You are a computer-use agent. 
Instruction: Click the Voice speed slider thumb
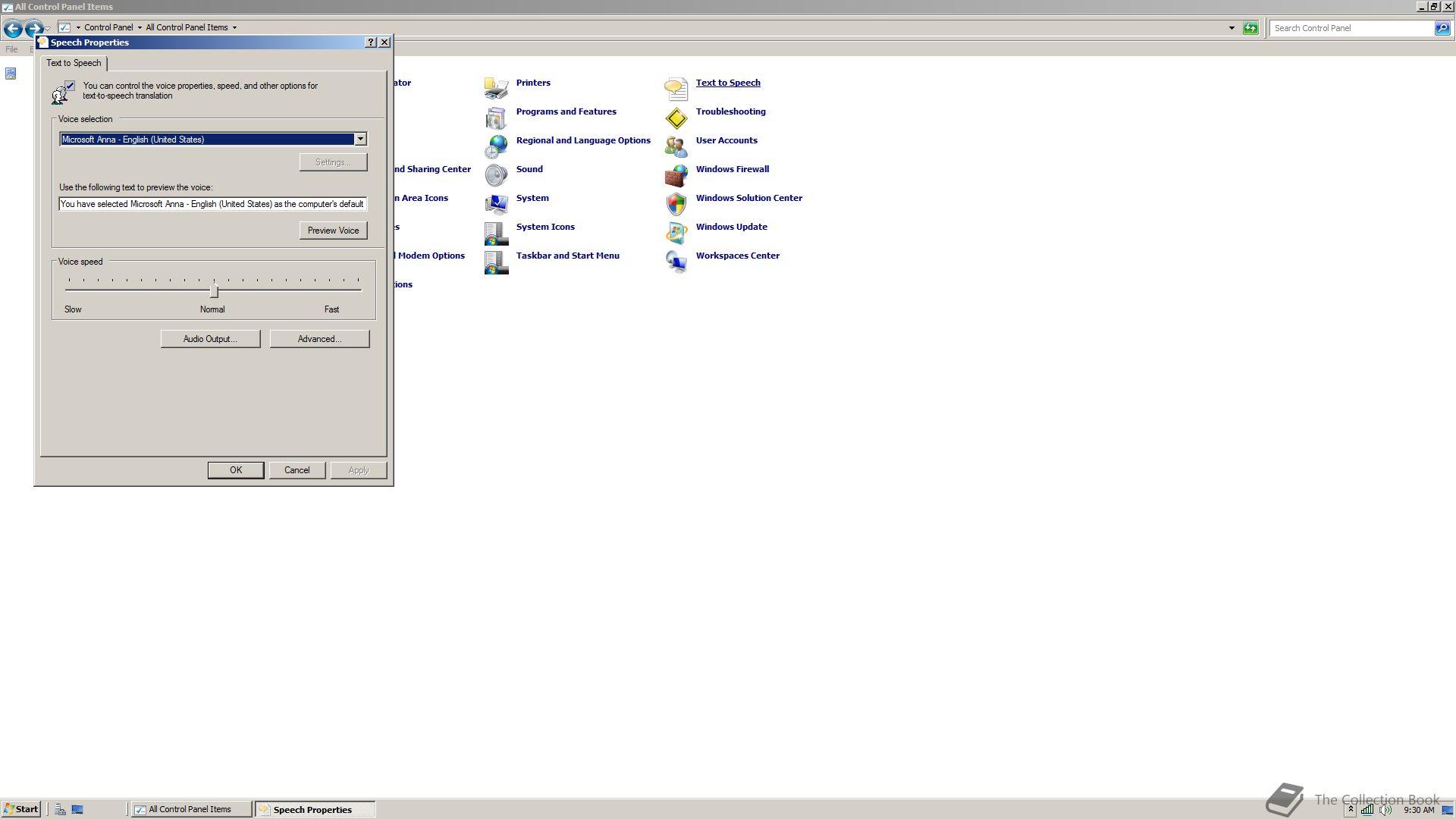pos(214,291)
